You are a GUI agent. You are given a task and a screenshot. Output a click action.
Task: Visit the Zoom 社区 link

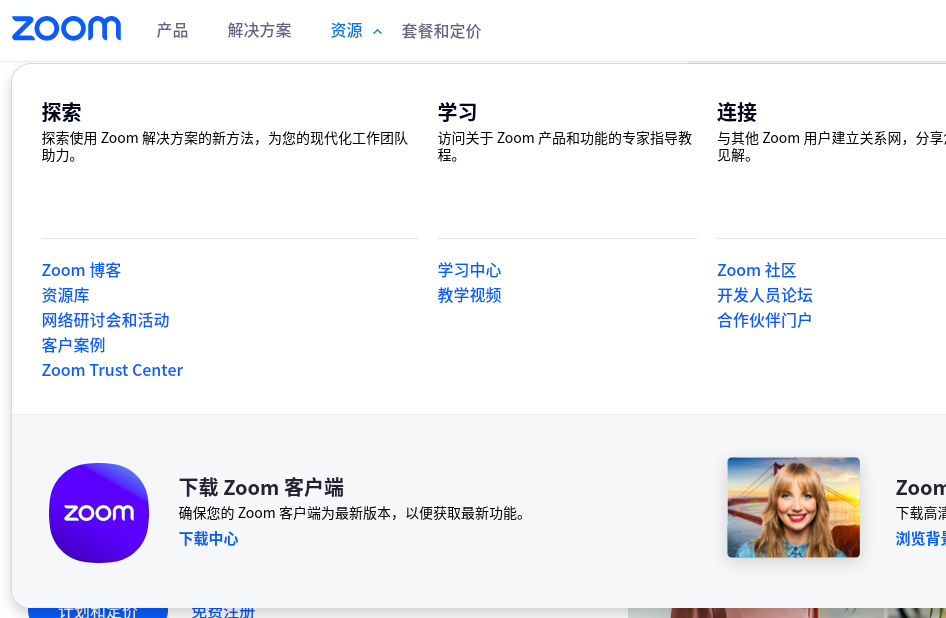[x=756, y=270]
